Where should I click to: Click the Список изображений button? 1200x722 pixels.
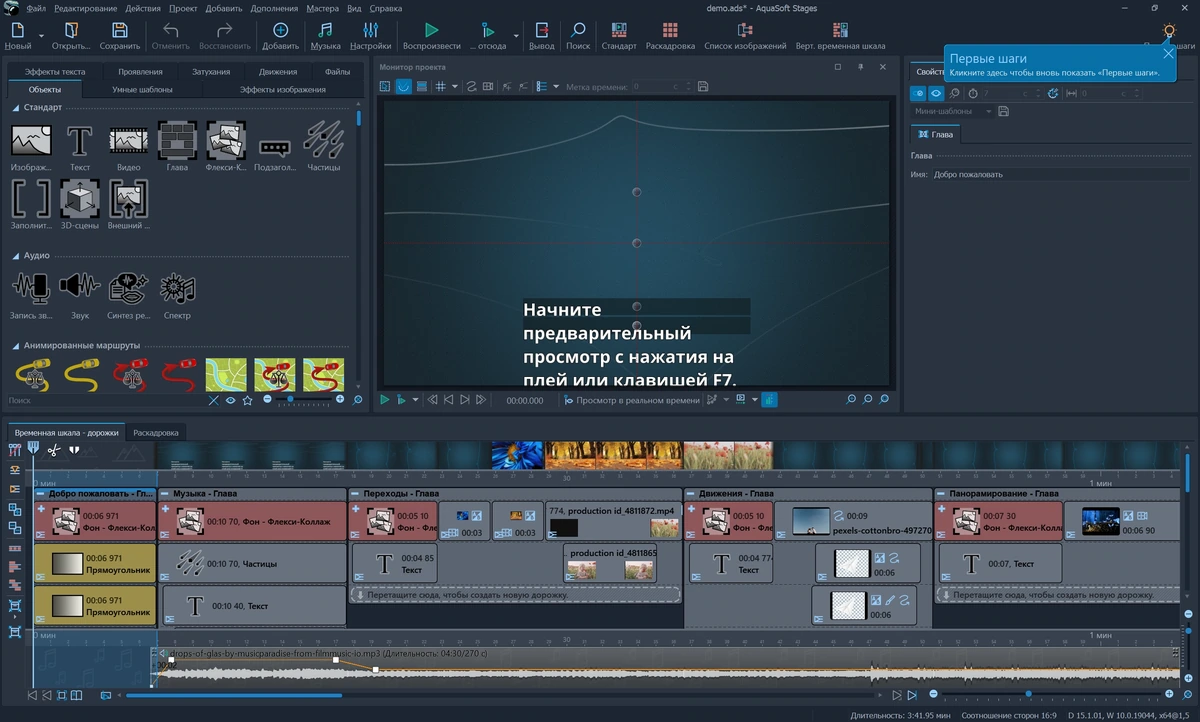(x=745, y=36)
